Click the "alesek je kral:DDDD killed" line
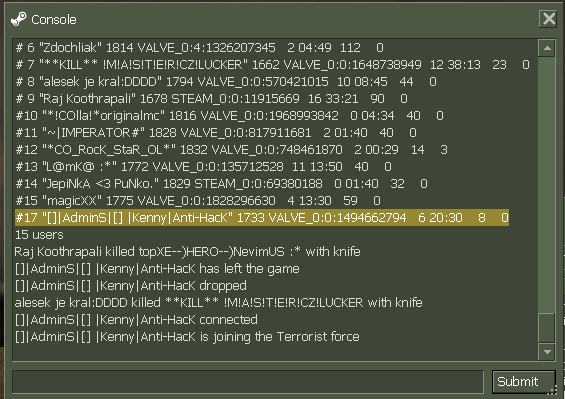This screenshot has width=565, height=399. click(x=218, y=302)
